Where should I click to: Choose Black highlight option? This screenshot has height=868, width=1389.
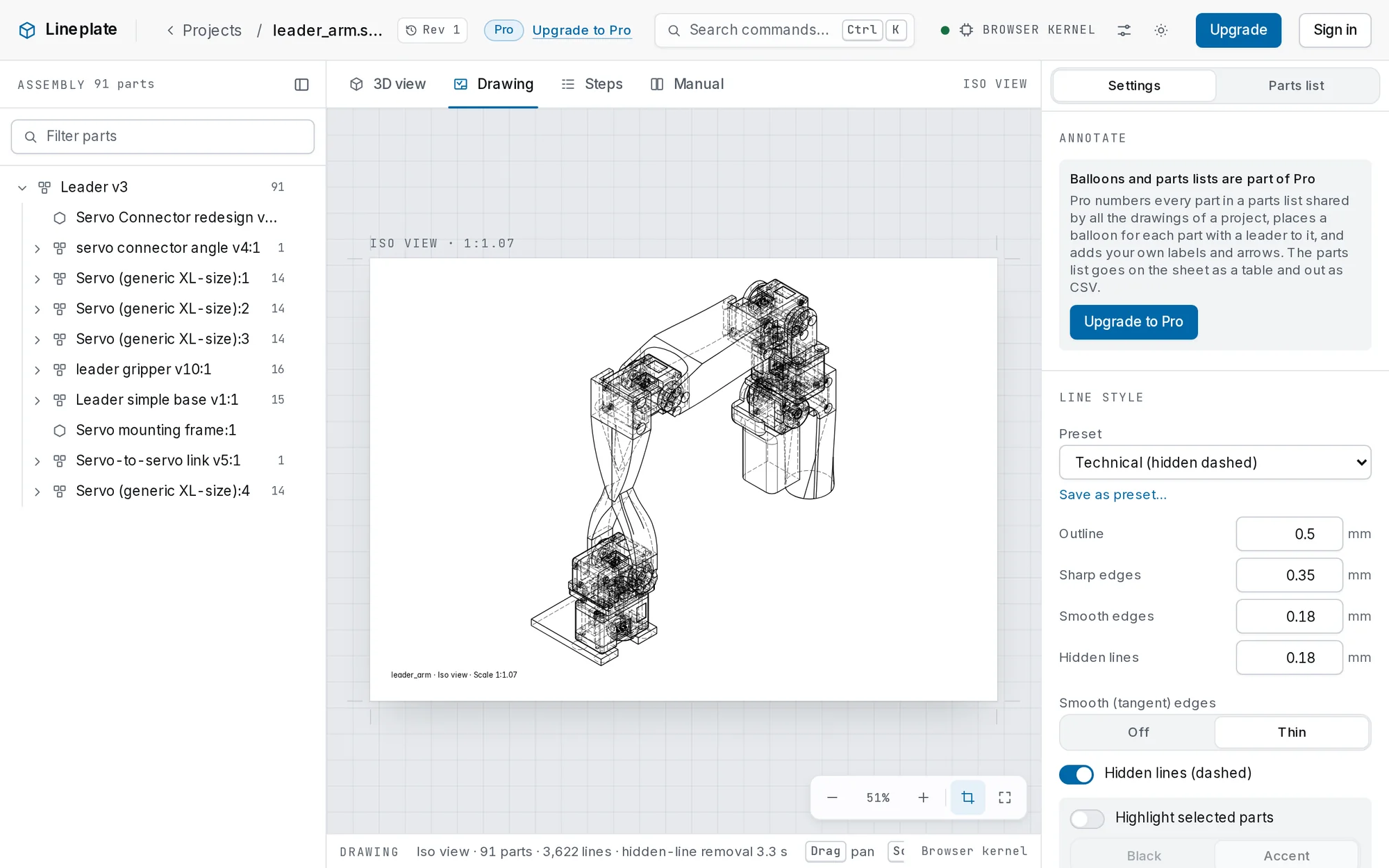tap(1143, 856)
